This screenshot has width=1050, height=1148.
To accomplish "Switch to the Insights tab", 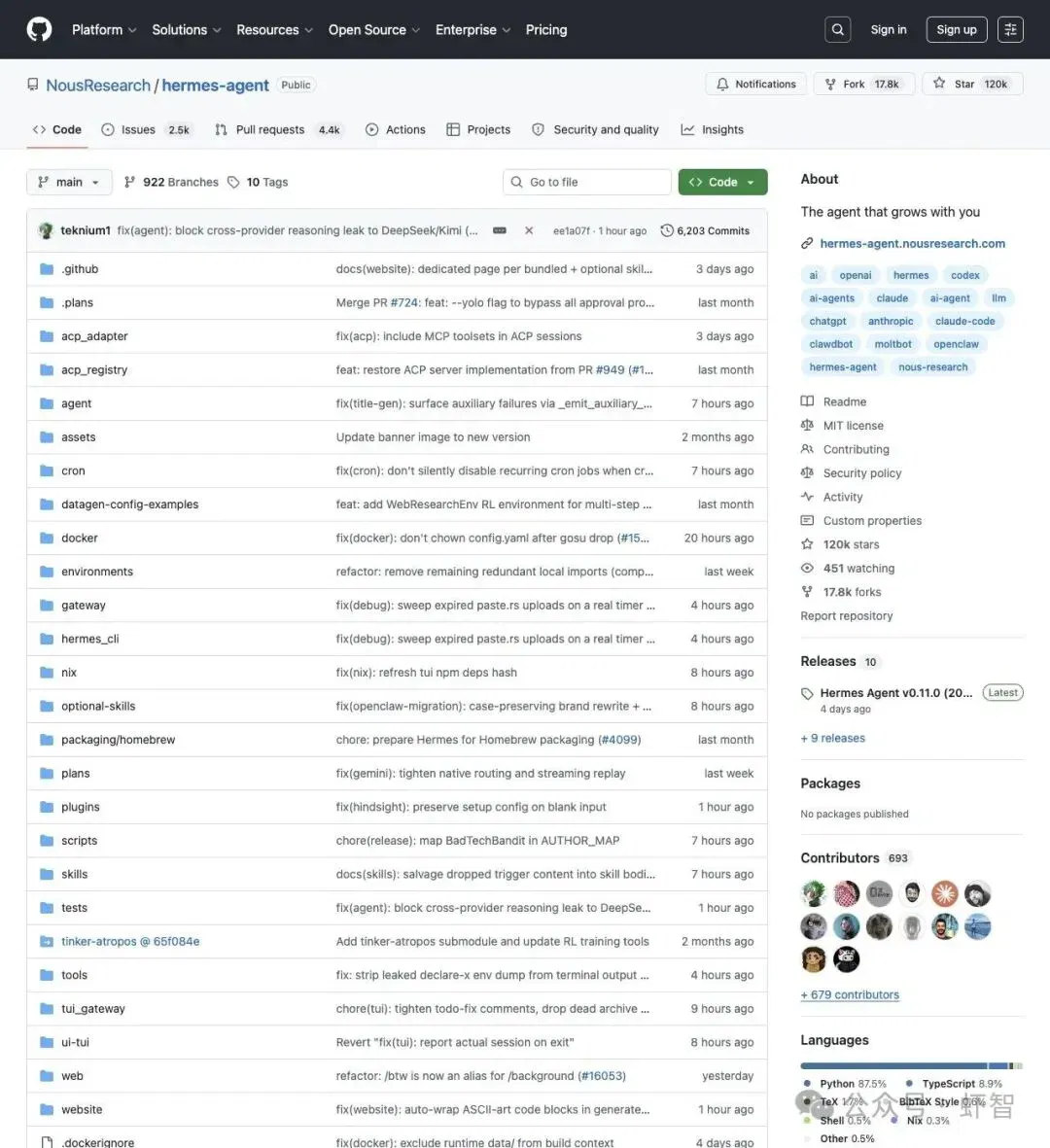I will click(x=713, y=129).
